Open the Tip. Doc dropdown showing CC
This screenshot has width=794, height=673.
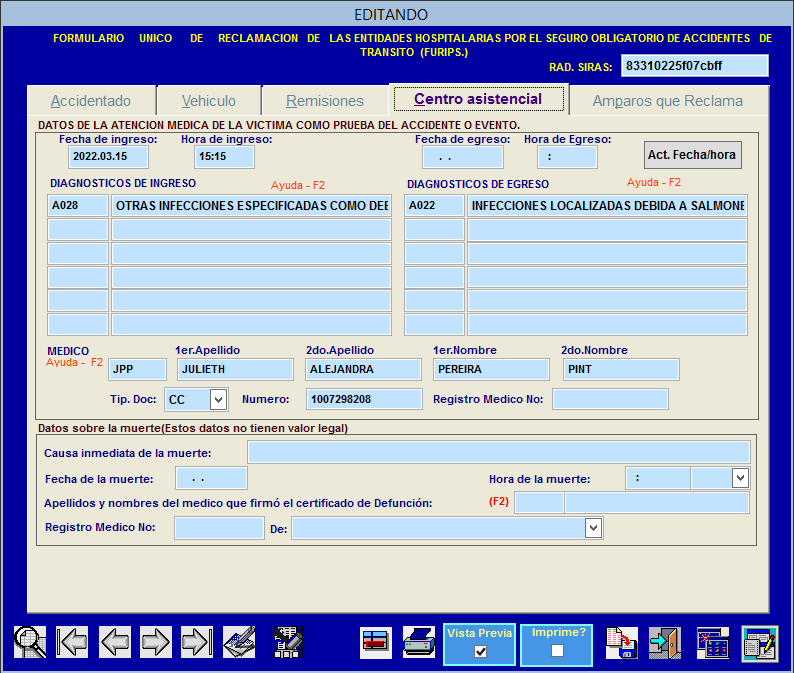pyautogui.click(x=218, y=400)
